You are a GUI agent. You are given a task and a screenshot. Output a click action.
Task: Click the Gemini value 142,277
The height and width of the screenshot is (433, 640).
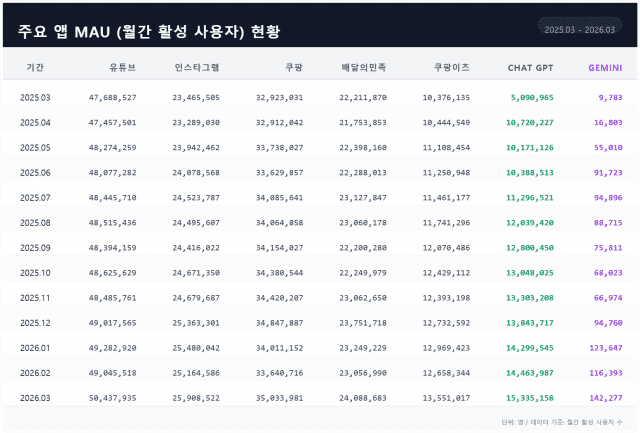coord(605,397)
